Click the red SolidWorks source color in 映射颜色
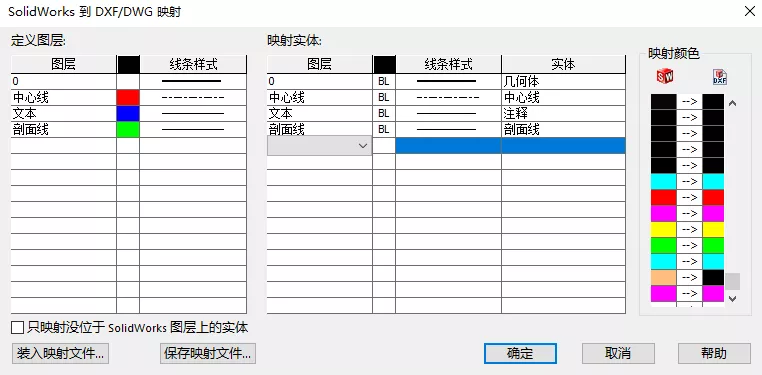762x375 pixels. [663, 197]
